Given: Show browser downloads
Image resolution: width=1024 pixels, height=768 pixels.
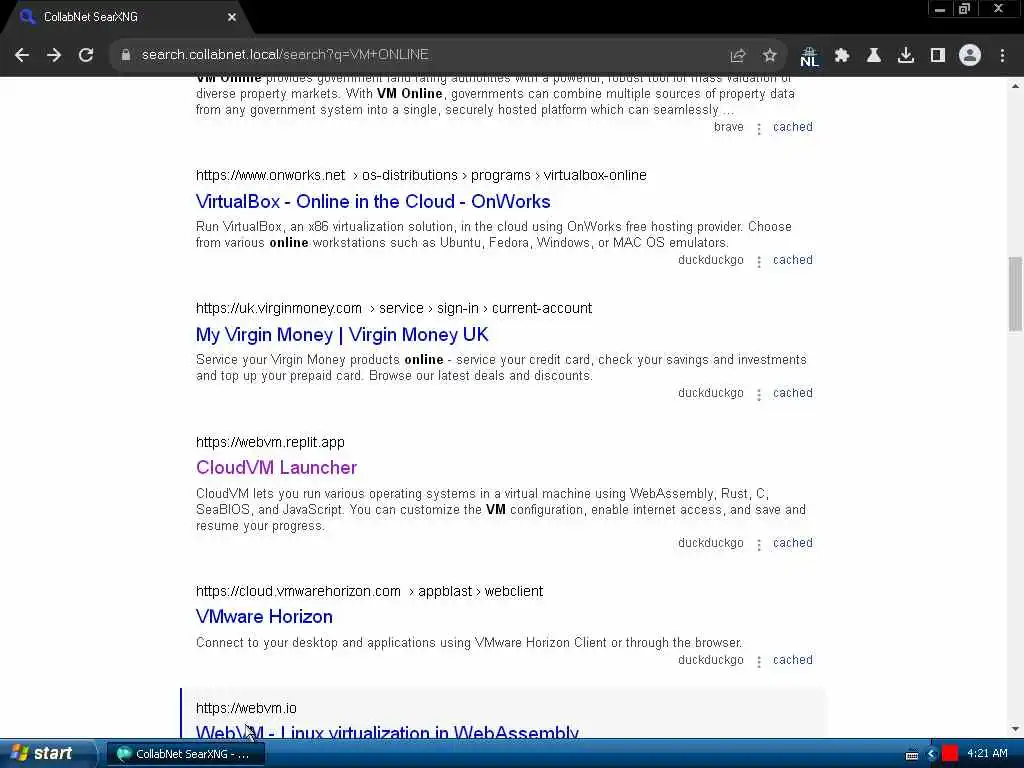Looking at the screenshot, I should click(906, 55).
